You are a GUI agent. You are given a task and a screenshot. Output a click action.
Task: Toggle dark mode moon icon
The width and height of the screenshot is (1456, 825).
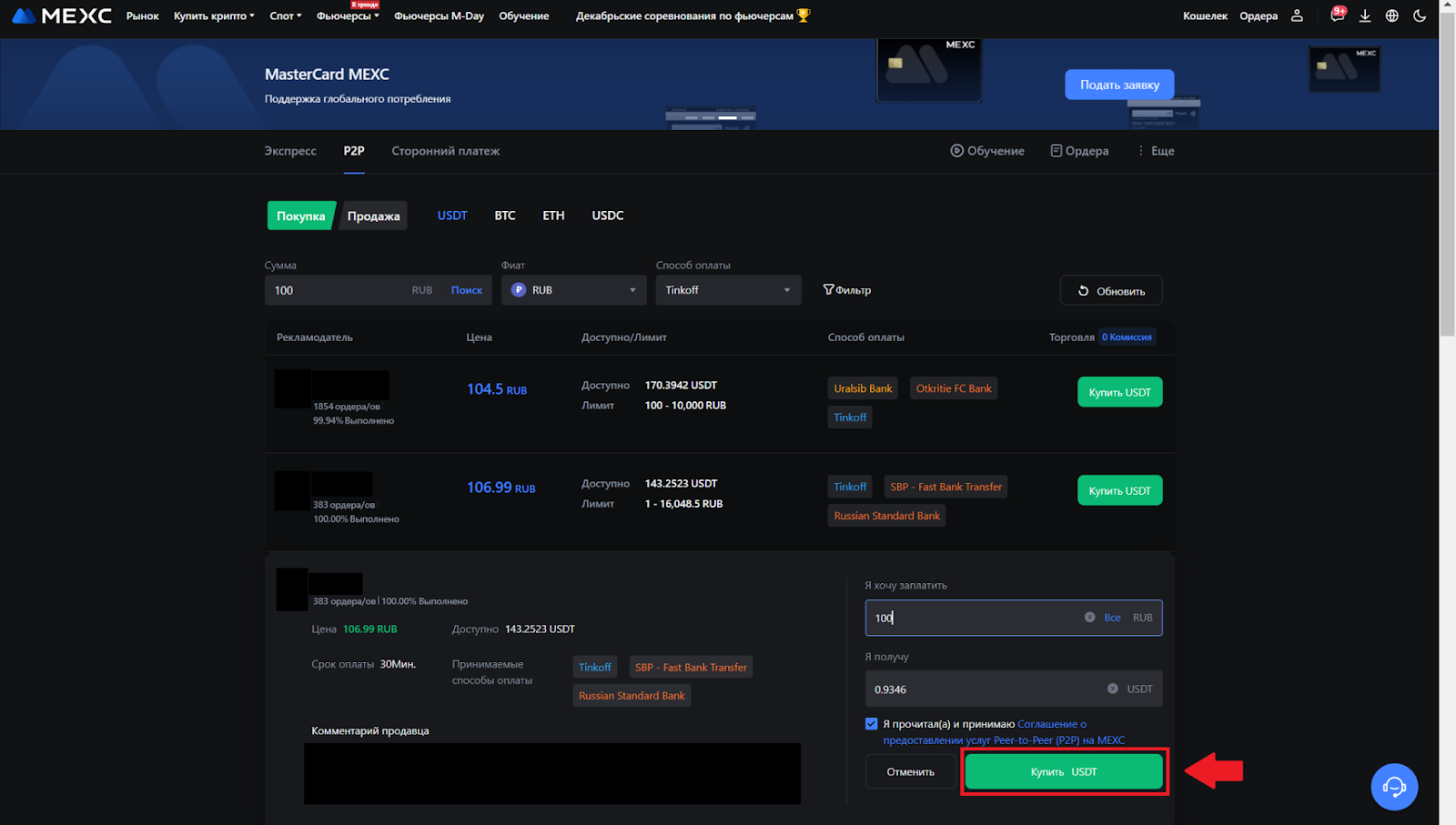tap(1420, 15)
